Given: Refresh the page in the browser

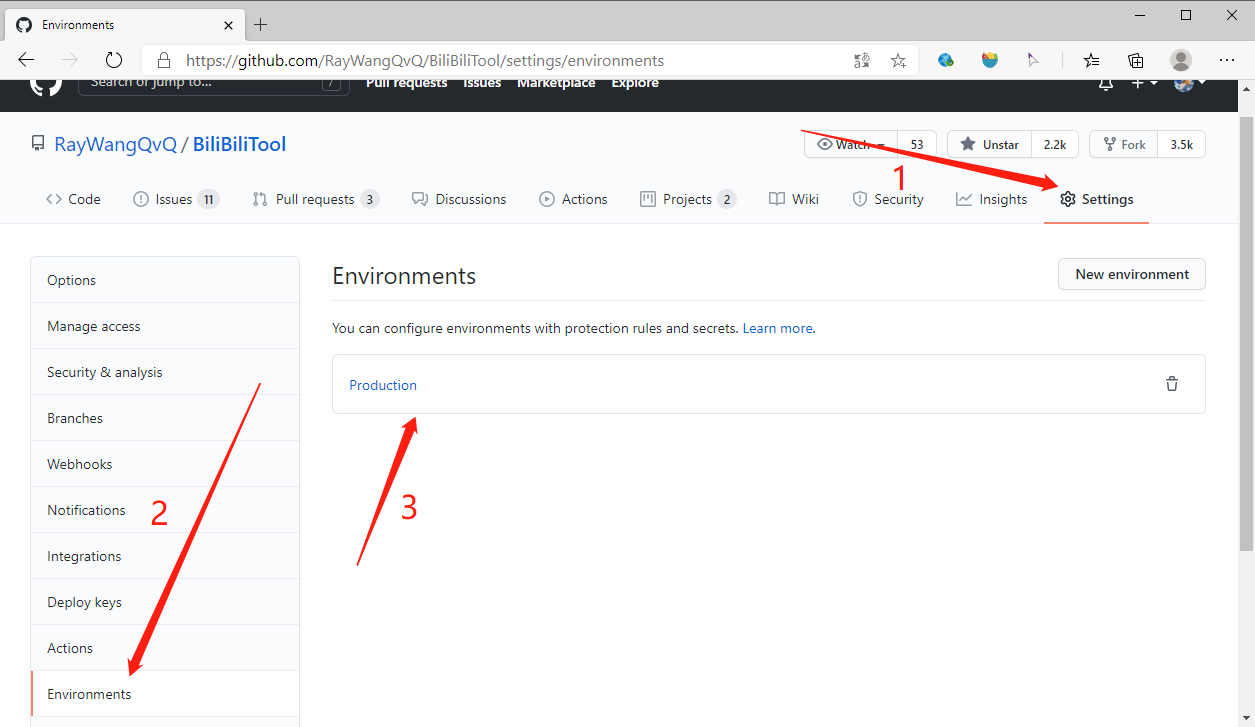Looking at the screenshot, I should point(114,60).
